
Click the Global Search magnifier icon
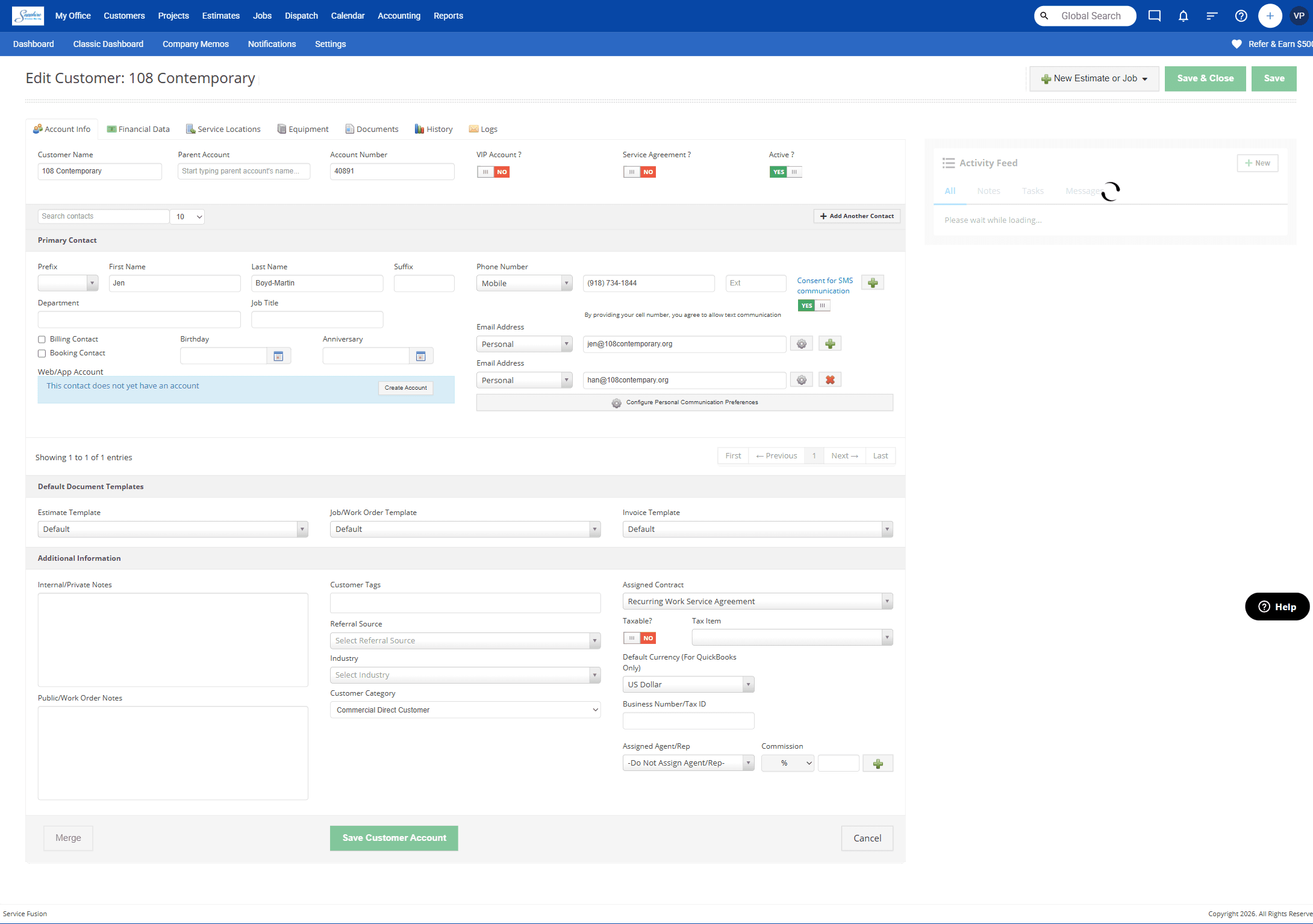[x=1044, y=16]
